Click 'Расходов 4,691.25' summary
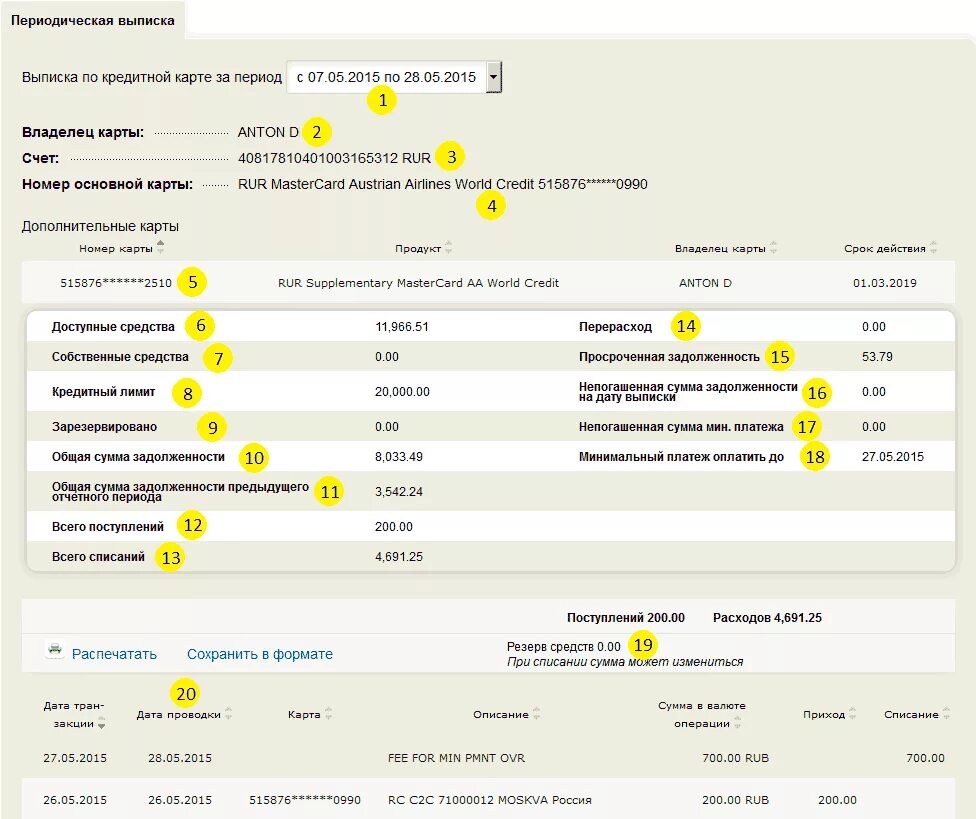976x819 pixels. click(x=767, y=618)
